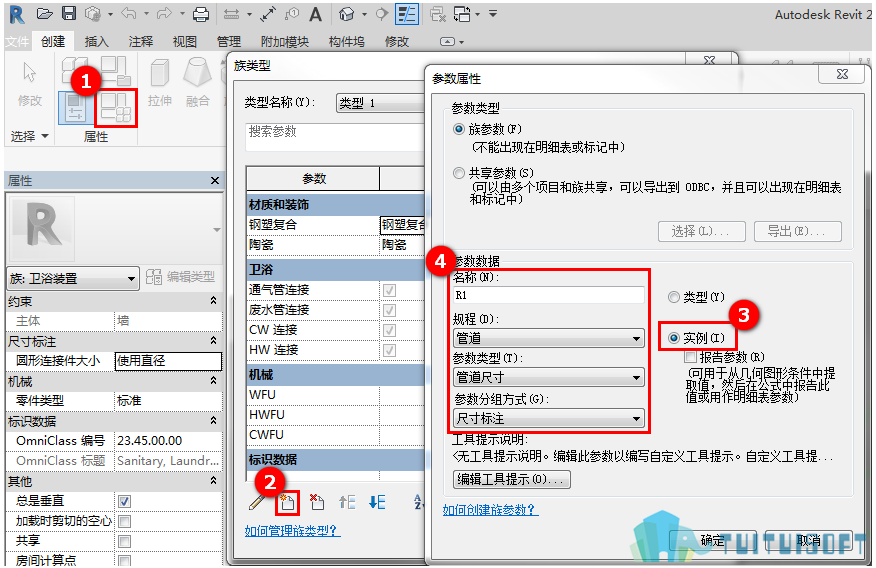Select the 实例 (Instance) radio button
The image size is (876, 568).
(674, 338)
